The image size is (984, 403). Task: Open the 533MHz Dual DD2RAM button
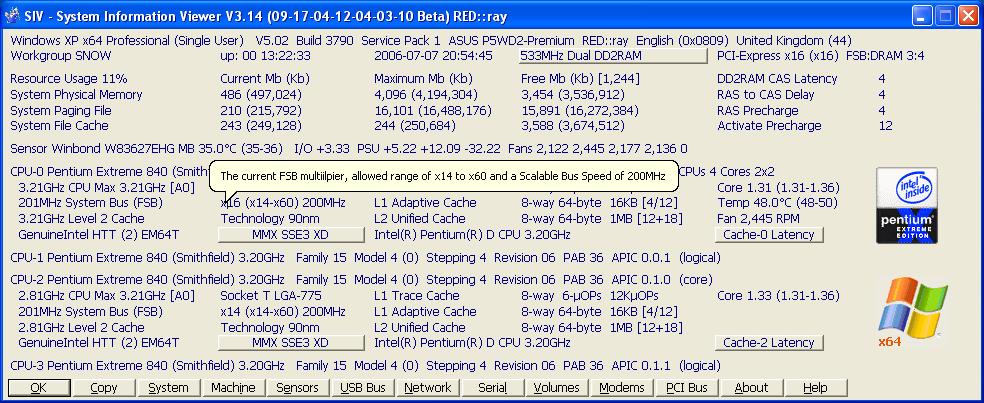(612, 56)
